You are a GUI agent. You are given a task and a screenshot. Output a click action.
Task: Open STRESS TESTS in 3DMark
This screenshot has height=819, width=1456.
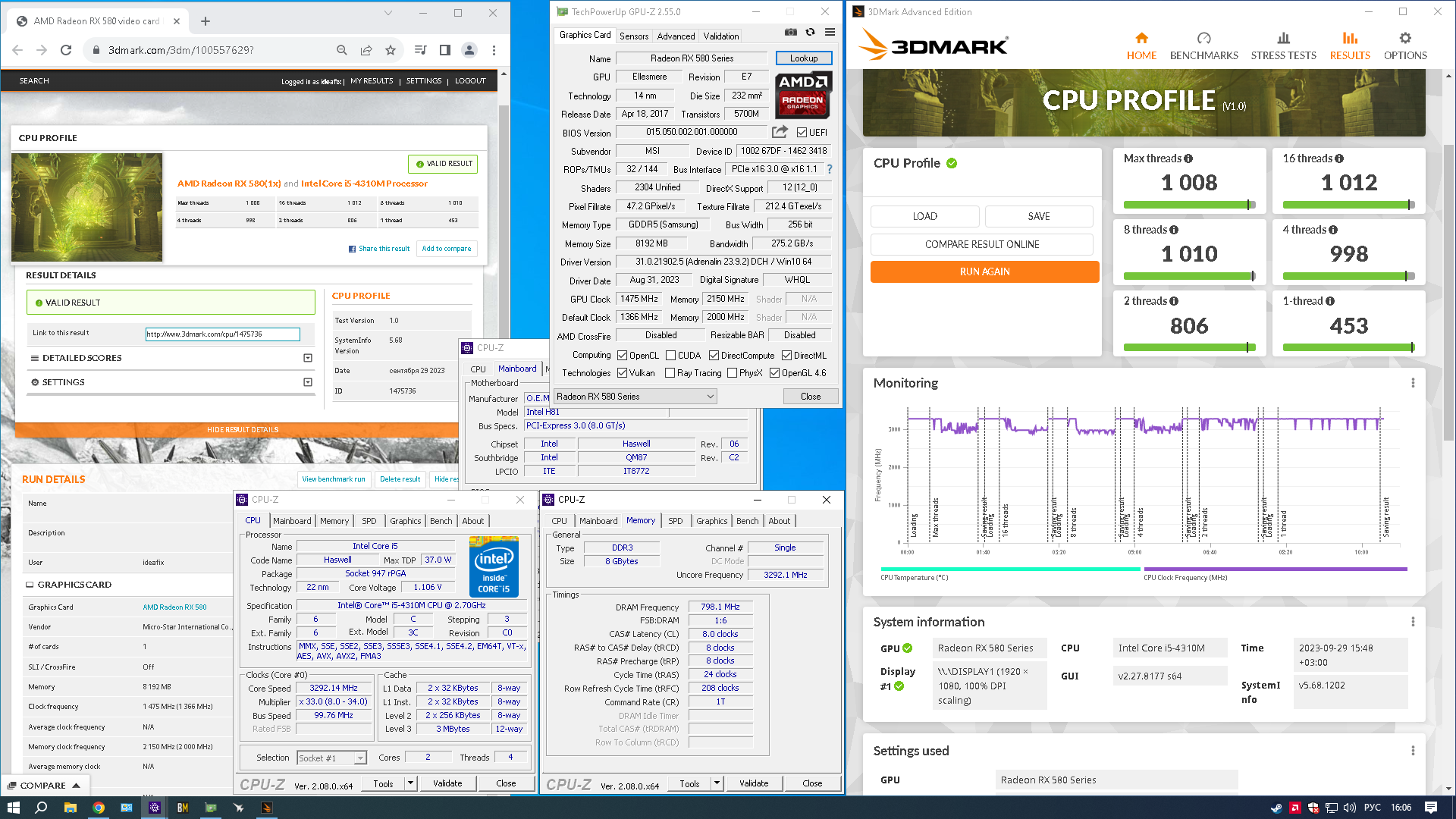coord(1283,45)
